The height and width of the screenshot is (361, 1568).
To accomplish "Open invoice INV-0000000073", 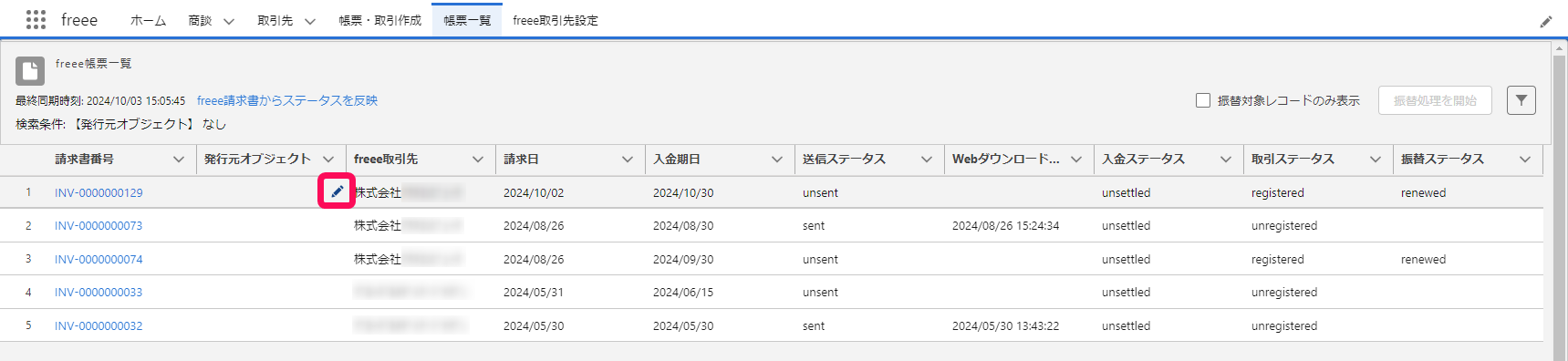I will tap(99, 225).
